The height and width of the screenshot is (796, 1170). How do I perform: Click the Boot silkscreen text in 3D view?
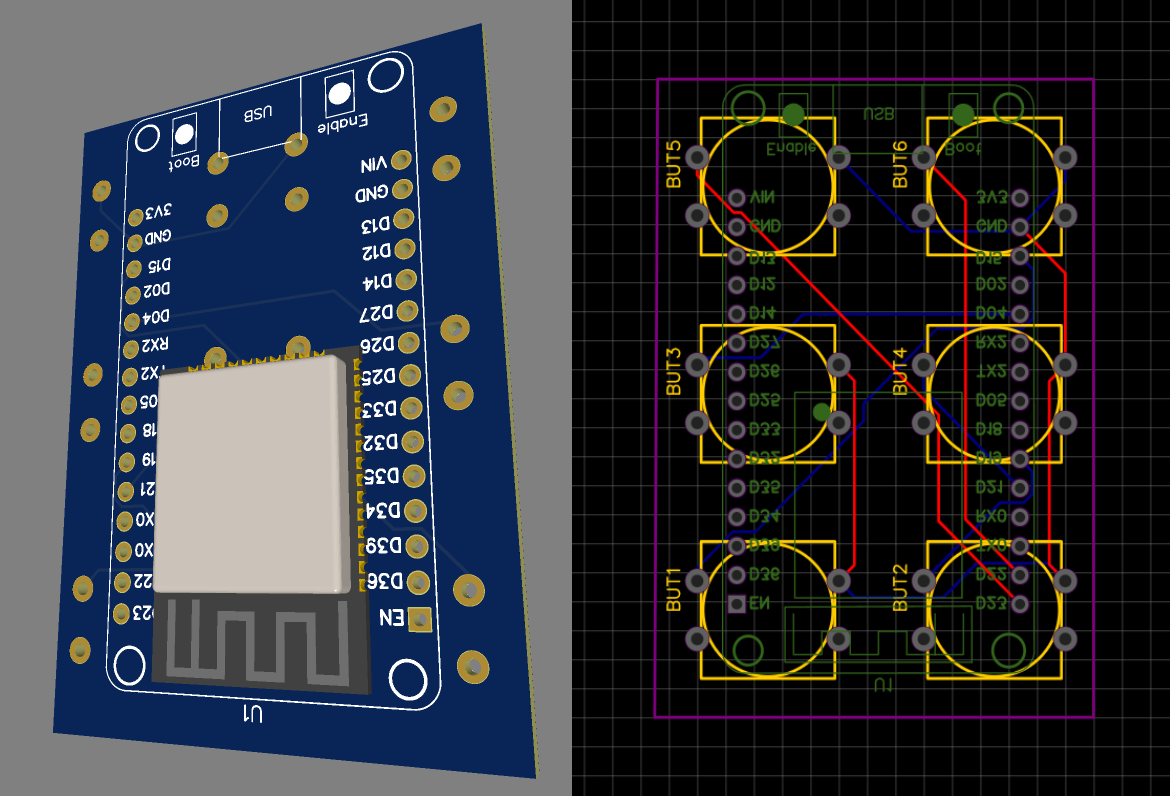click(x=184, y=162)
